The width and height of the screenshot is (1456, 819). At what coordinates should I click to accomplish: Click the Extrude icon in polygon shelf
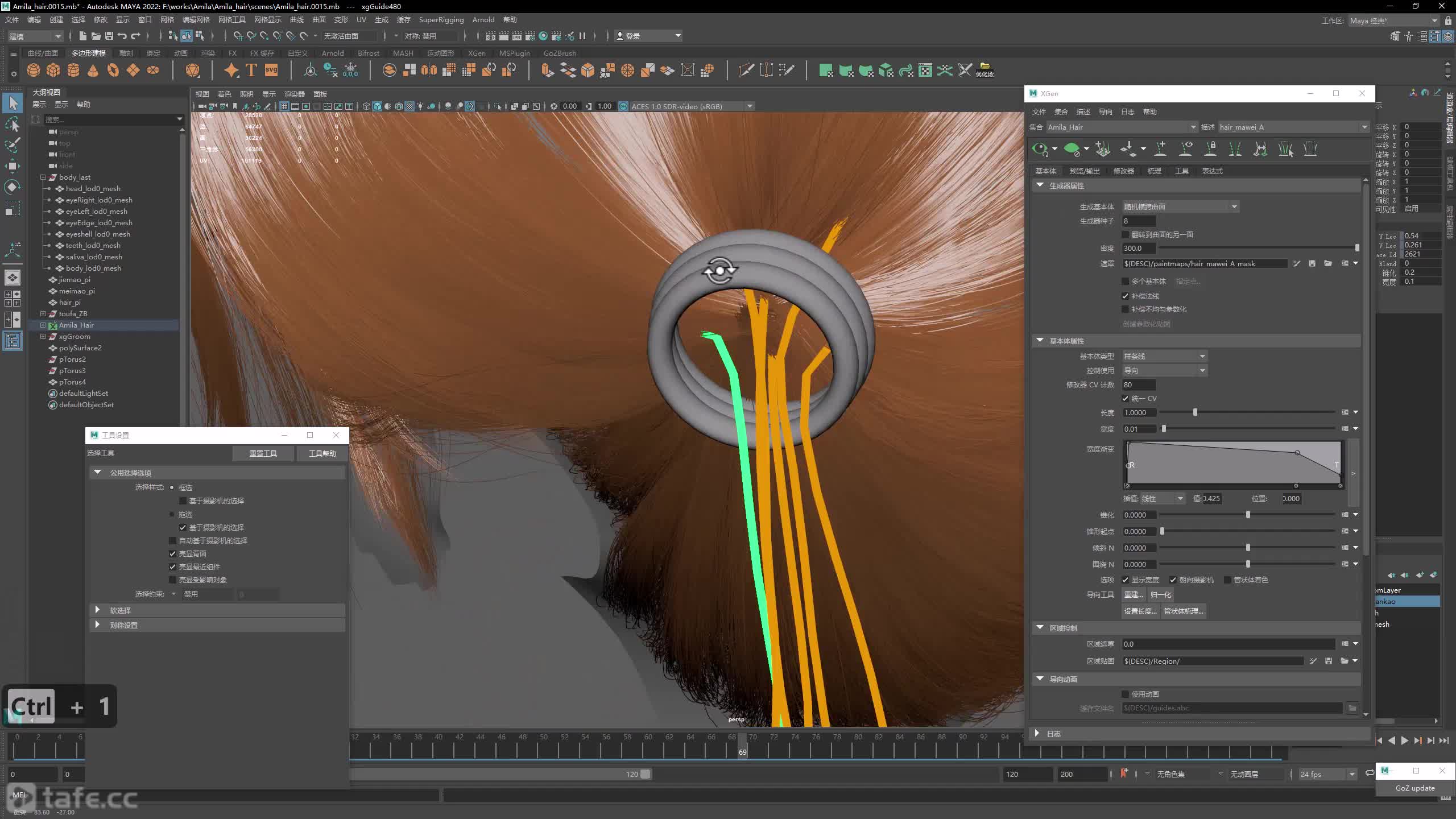[x=547, y=71]
